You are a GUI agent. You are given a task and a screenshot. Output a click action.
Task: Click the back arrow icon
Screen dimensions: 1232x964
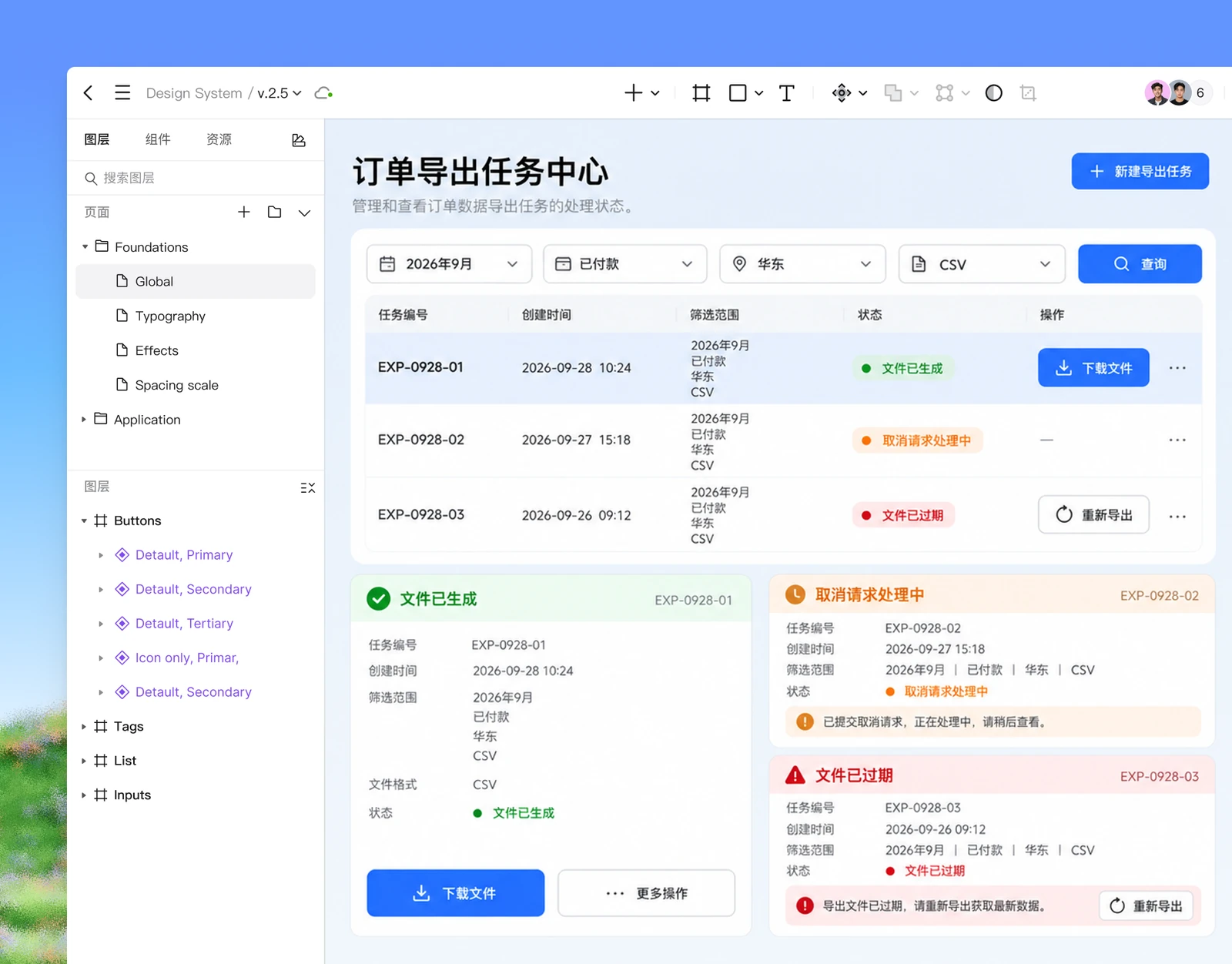pos(89,93)
